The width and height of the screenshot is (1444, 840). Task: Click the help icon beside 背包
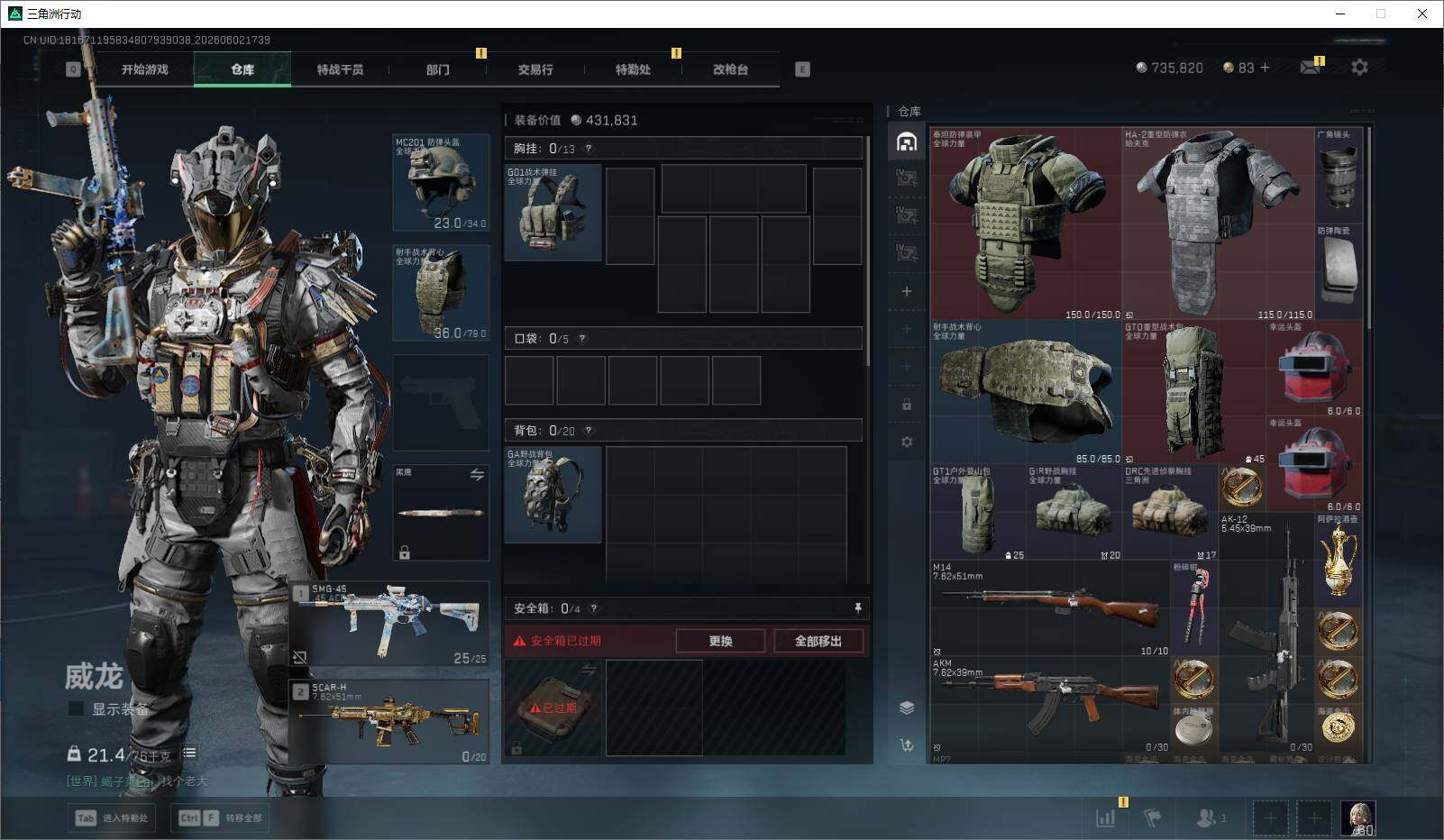coord(589,431)
